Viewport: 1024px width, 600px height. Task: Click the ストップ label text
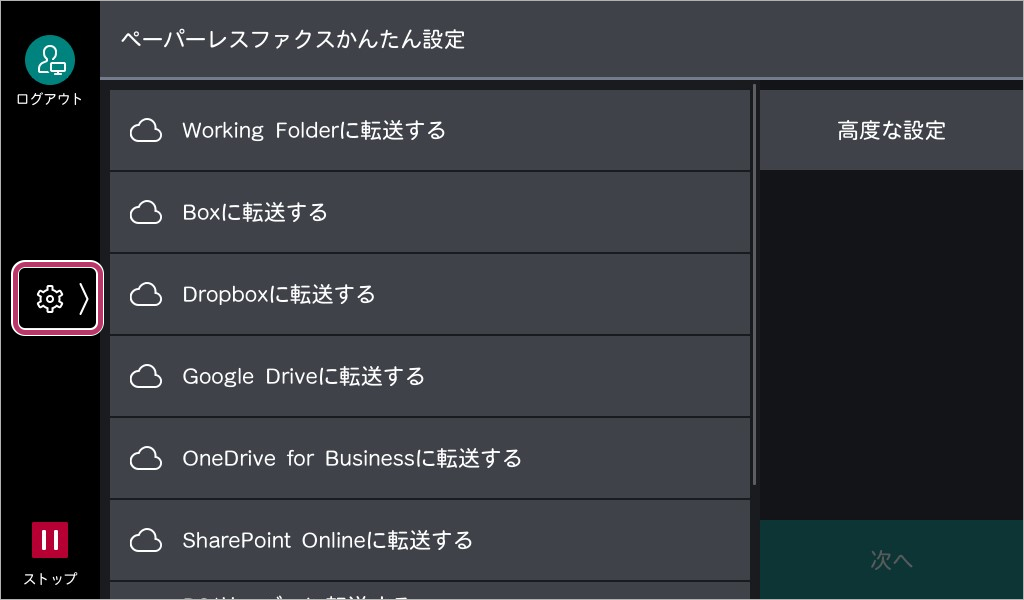50,578
